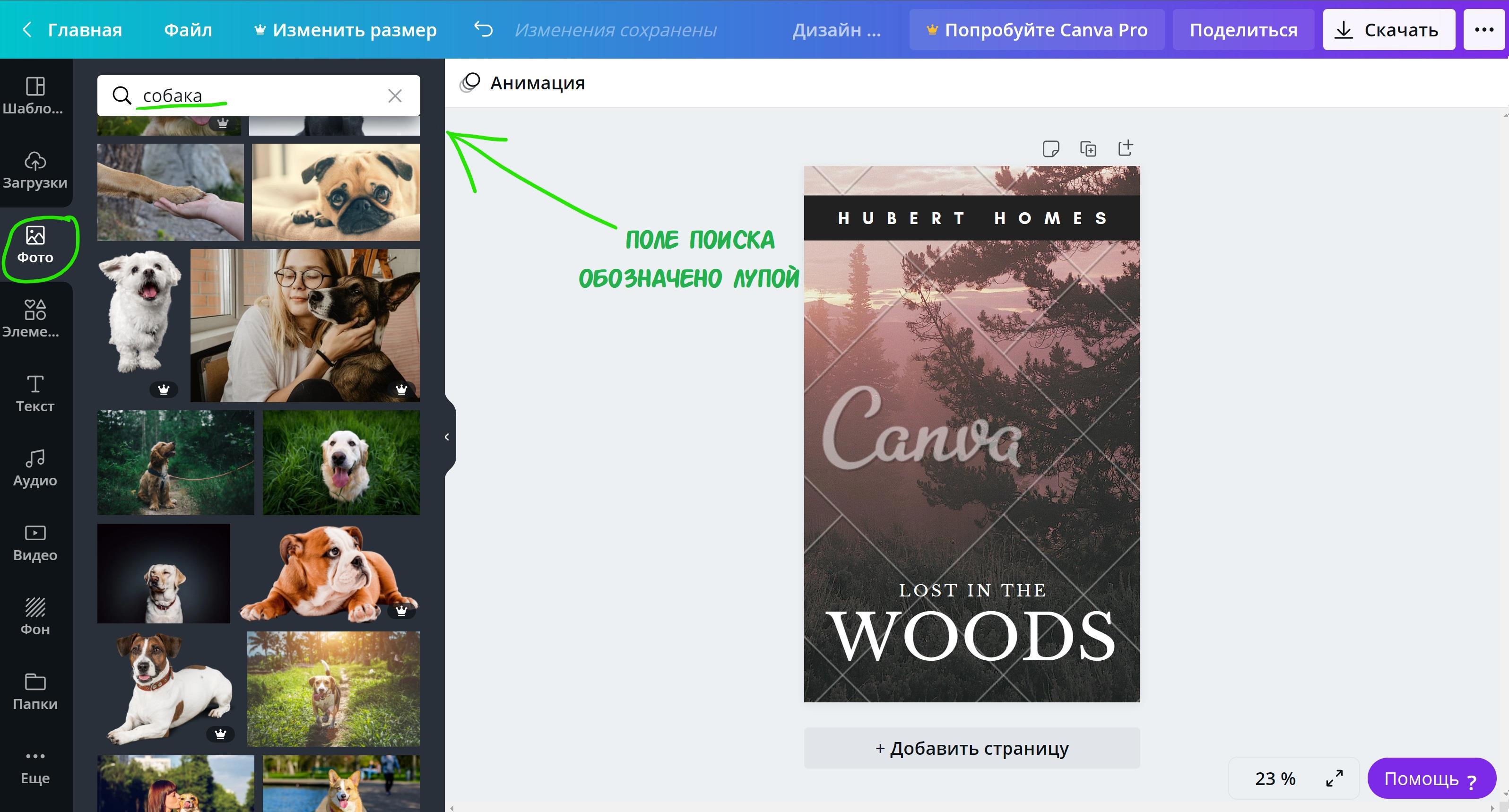The width and height of the screenshot is (1509, 812).
Task: Open the Фон background panel
Action: coord(35,616)
